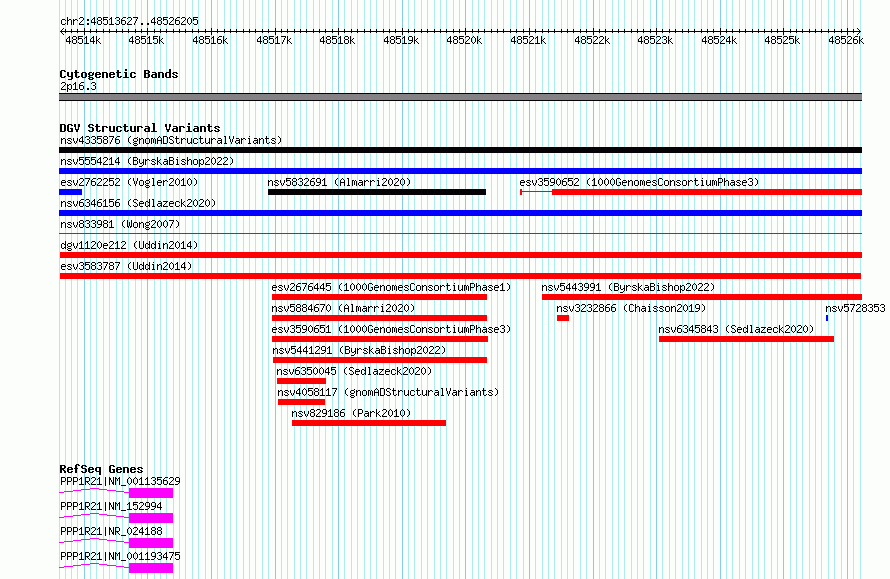This screenshot has width=890, height=579.
Task: Click the chr2:48513627..48526205 coordinate label
Action: 129,21
